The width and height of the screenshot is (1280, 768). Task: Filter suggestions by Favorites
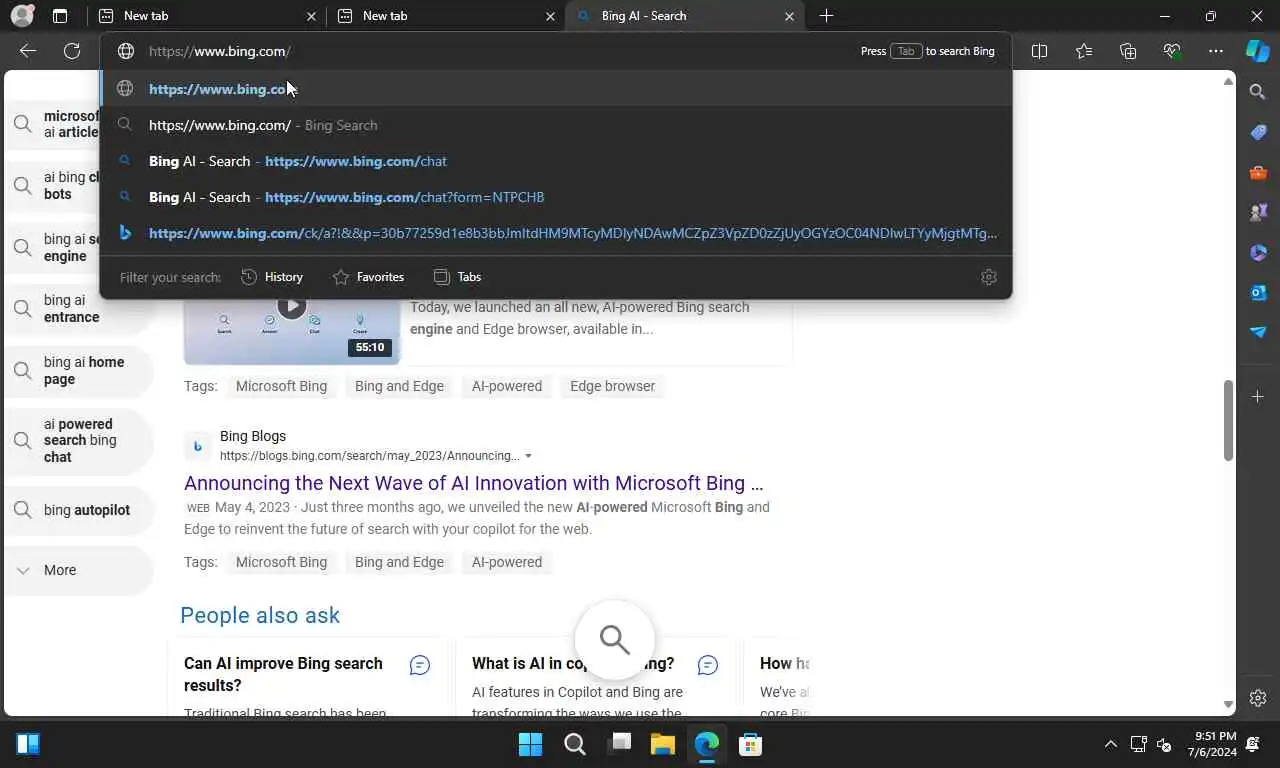[368, 277]
